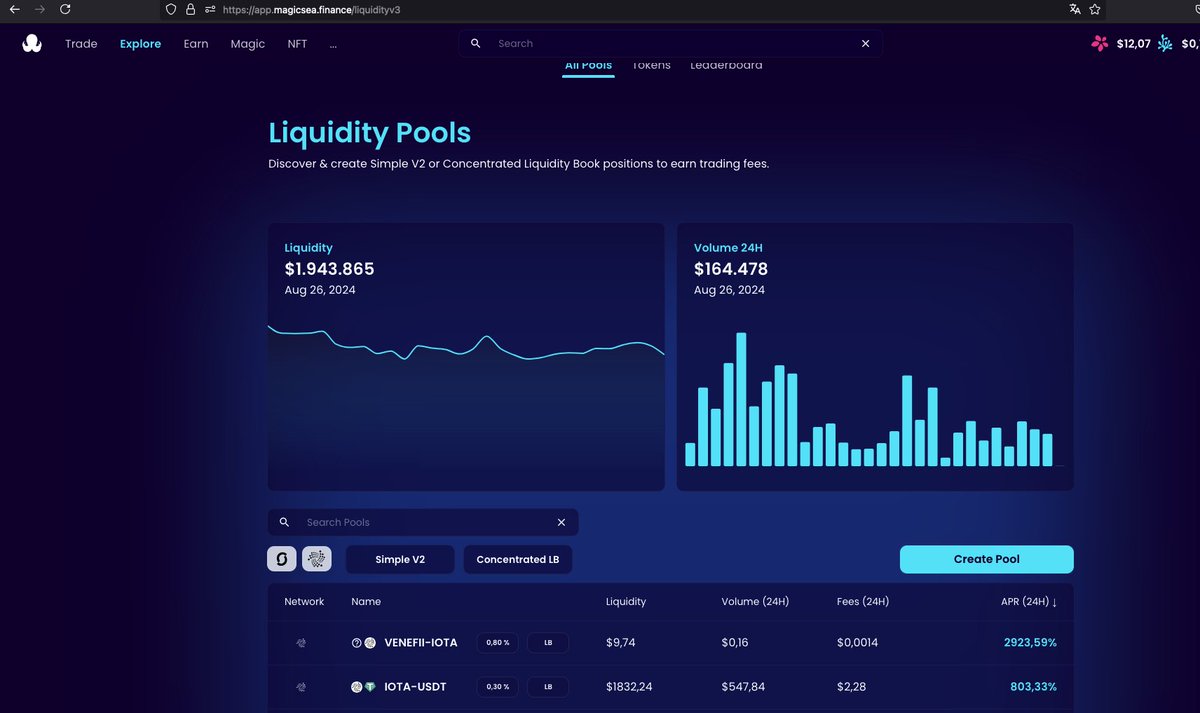Clear the top search with the X icon

tap(865, 43)
